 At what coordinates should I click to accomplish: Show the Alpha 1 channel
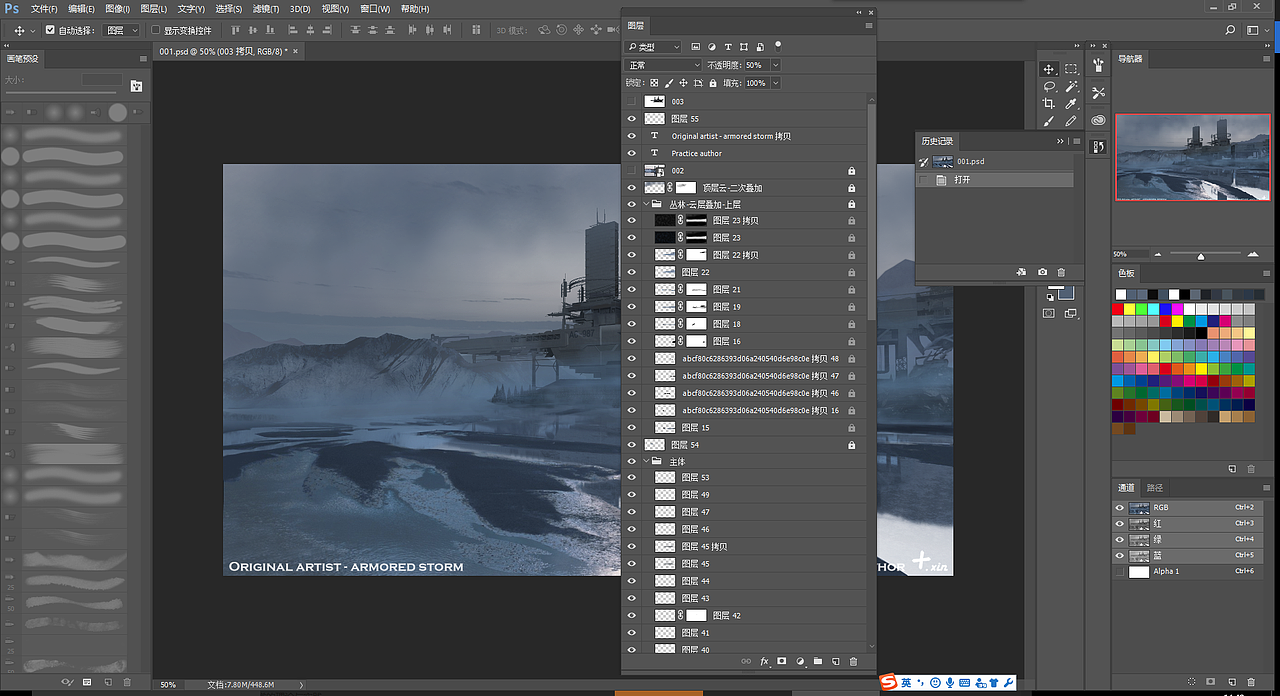point(1119,571)
